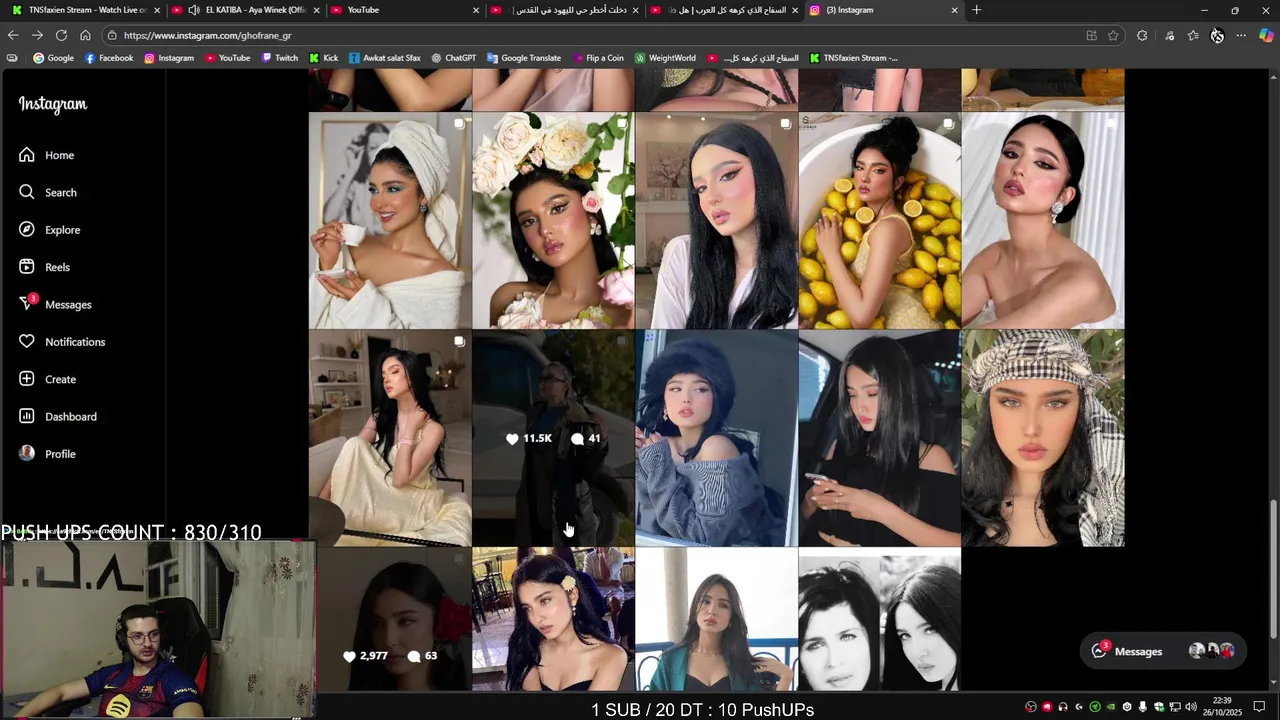Open Notifications heart in sidebar
The image size is (1280, 720).
click(x=61, y=342)
